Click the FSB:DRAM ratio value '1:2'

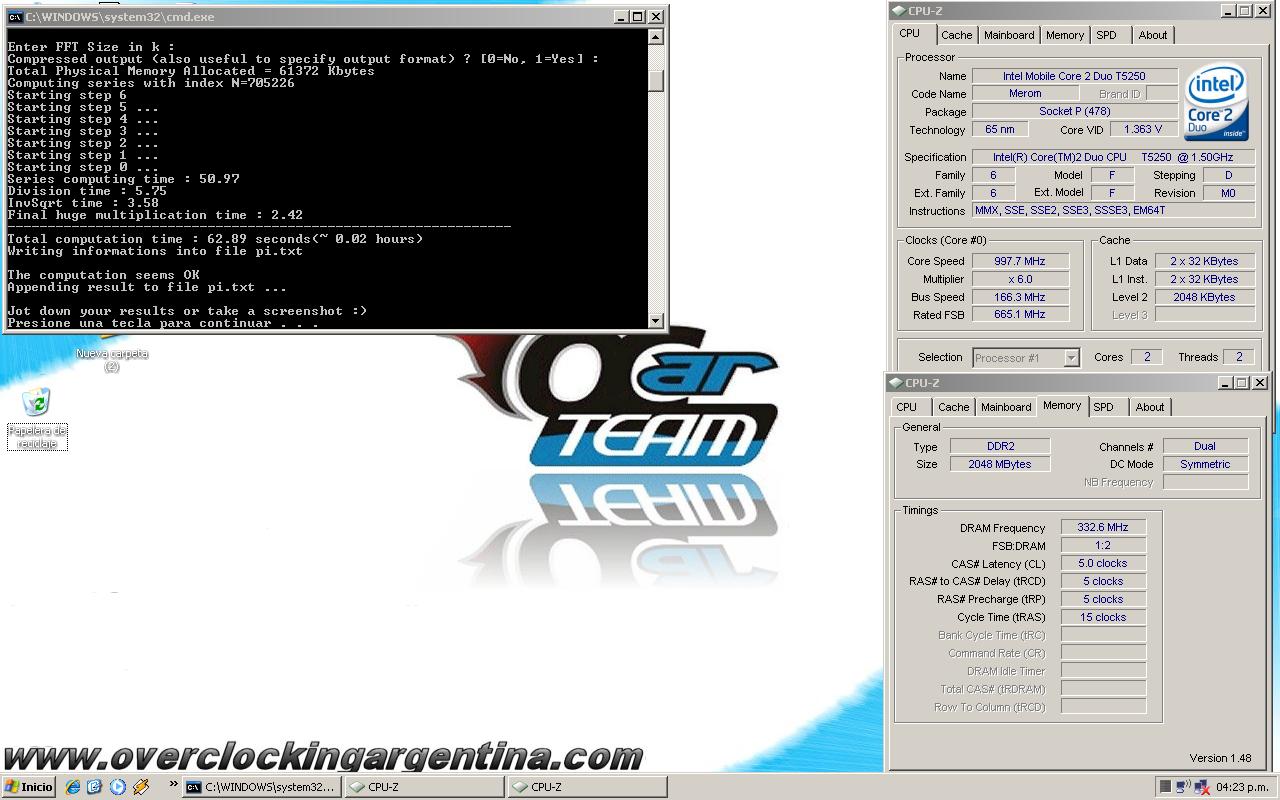click(x=1103, y=545)
